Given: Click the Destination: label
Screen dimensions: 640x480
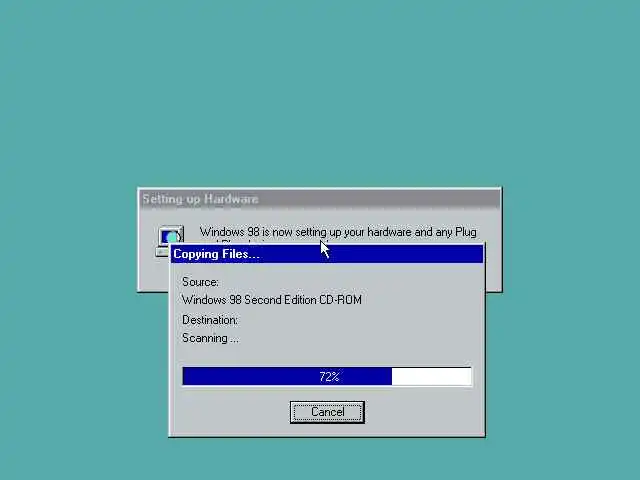Looking at the screenshot, I should 210,320.
